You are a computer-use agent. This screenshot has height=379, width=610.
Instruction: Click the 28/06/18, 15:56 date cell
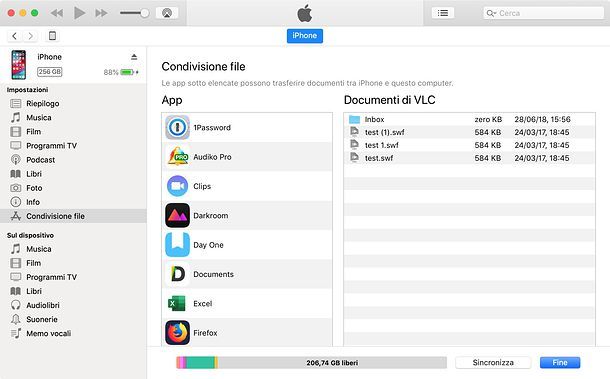(542, 119)
